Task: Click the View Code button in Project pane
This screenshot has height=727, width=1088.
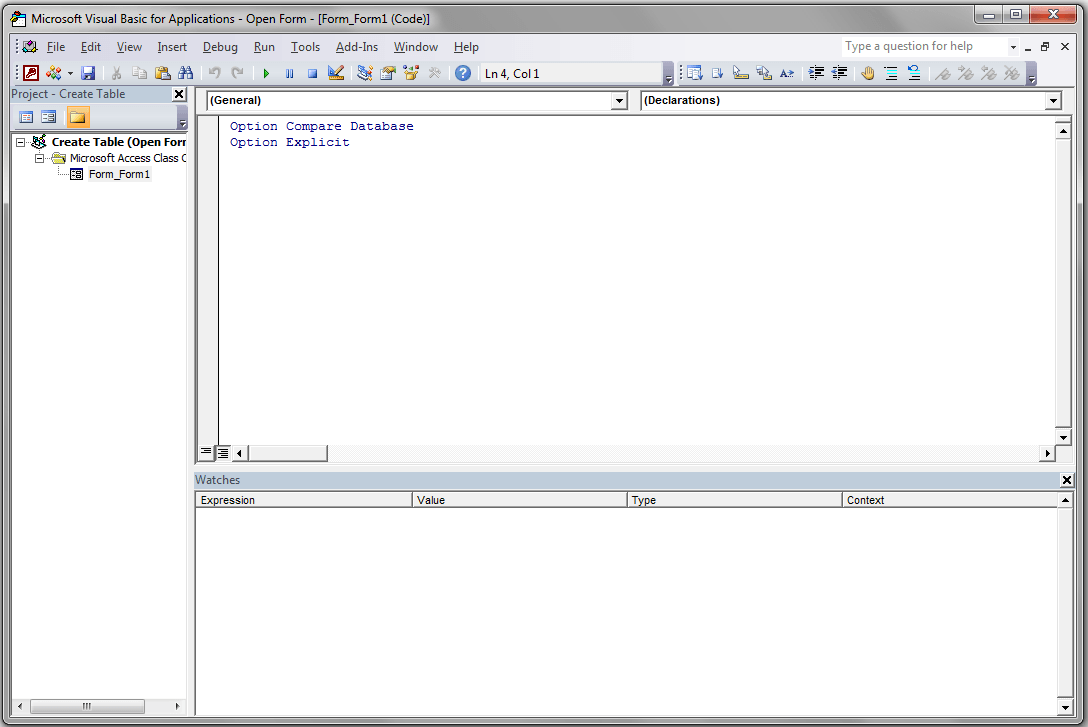Action: [x=26, y=117]
